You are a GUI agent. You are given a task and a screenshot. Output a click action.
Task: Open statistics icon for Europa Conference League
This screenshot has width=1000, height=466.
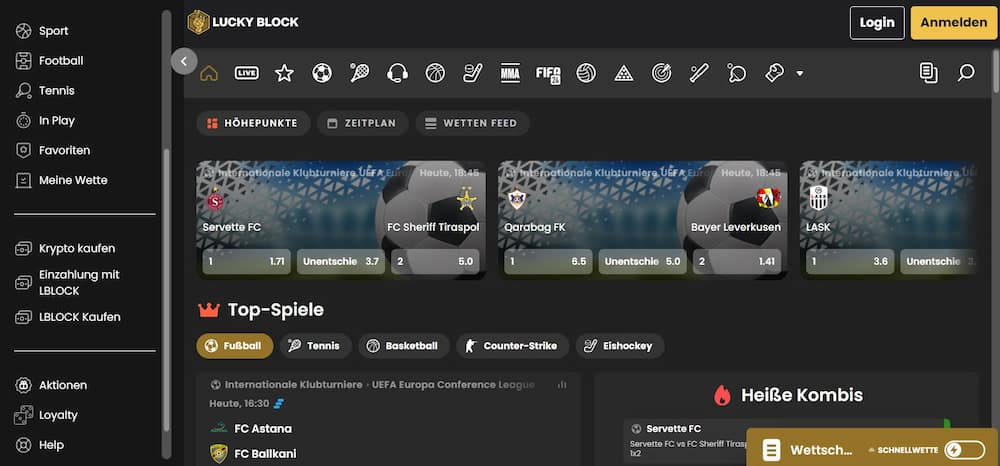pyautogui.click(x=562, y=384)
